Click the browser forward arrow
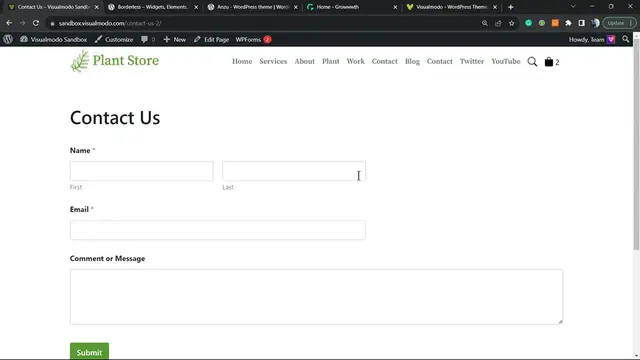This screenshot has height=360, width=640. 22,23
